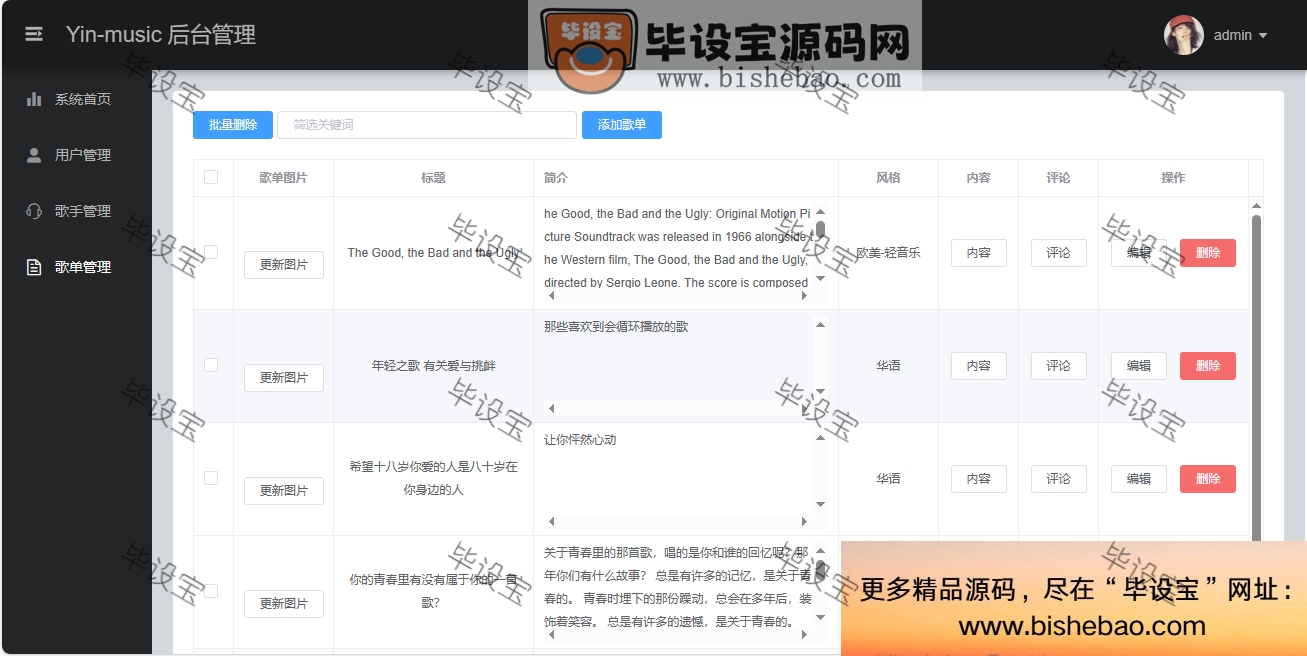Screen dimensions: 1307x656
Task: Click the 批量删除 button
Action: pyautogui.click(x=232, y=125)
